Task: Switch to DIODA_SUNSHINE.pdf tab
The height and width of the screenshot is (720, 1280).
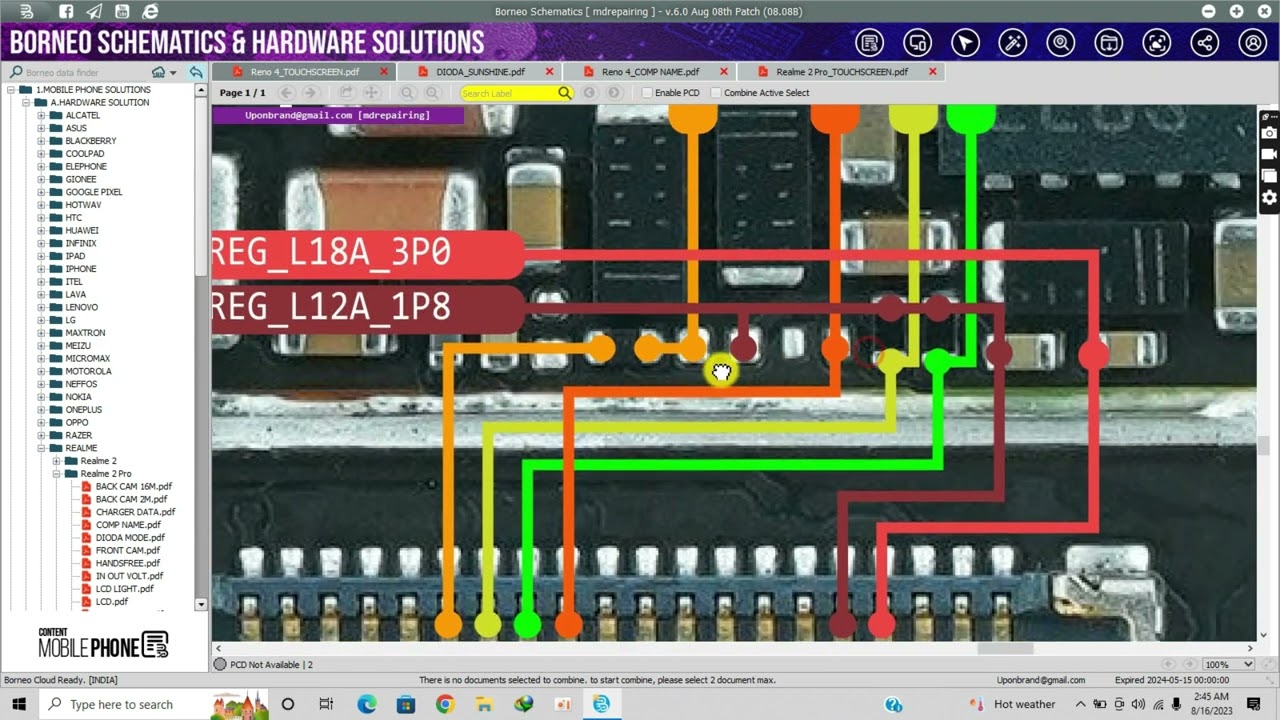Action: pos(481,72)
